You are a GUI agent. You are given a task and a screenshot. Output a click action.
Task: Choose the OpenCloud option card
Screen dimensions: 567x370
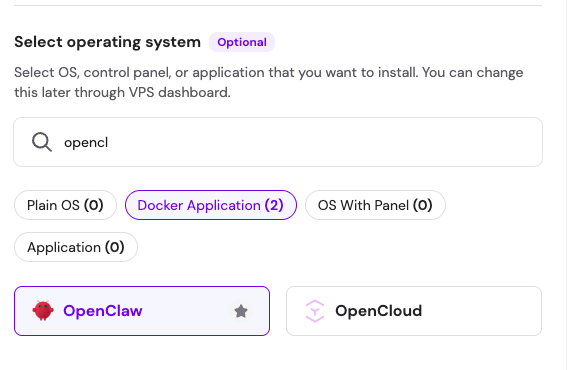point(414,311)
